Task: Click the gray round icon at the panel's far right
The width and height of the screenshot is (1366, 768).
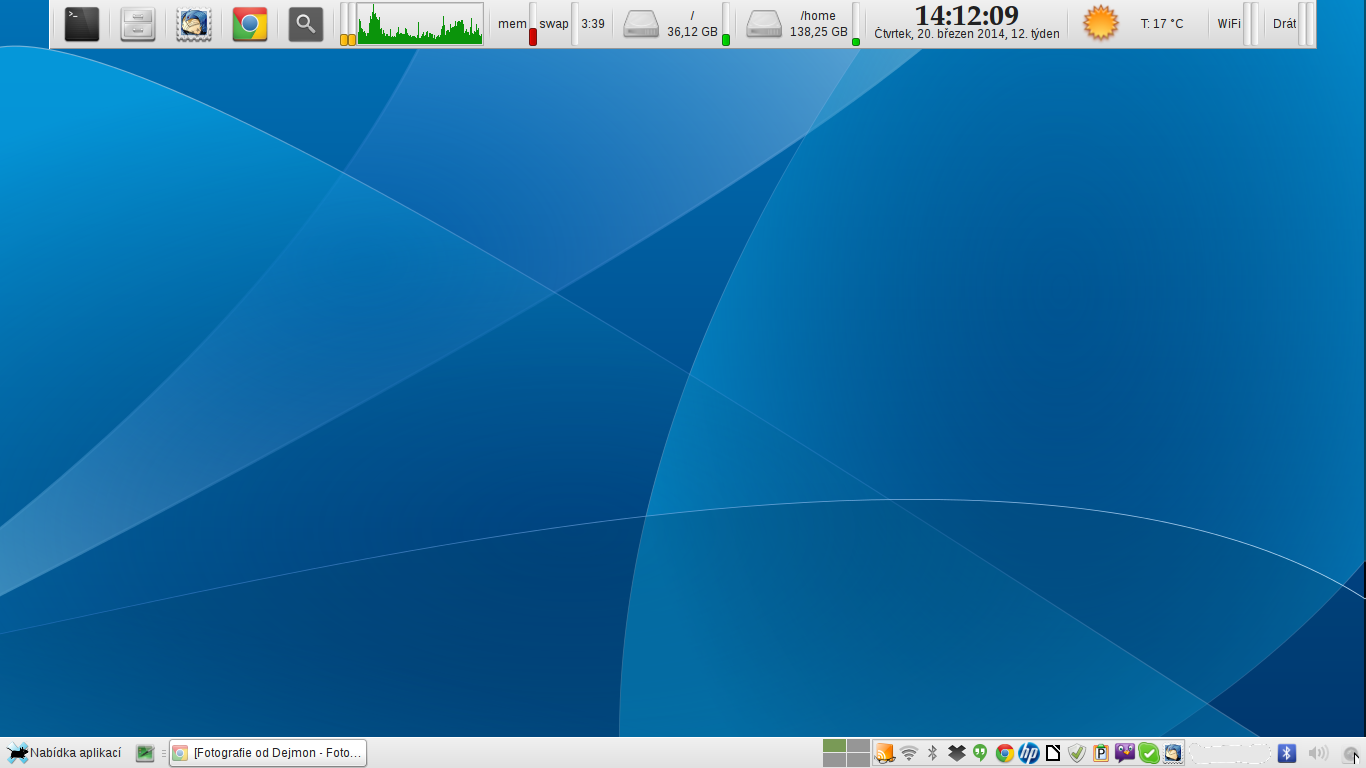Action: click(x=1350, y=754)
